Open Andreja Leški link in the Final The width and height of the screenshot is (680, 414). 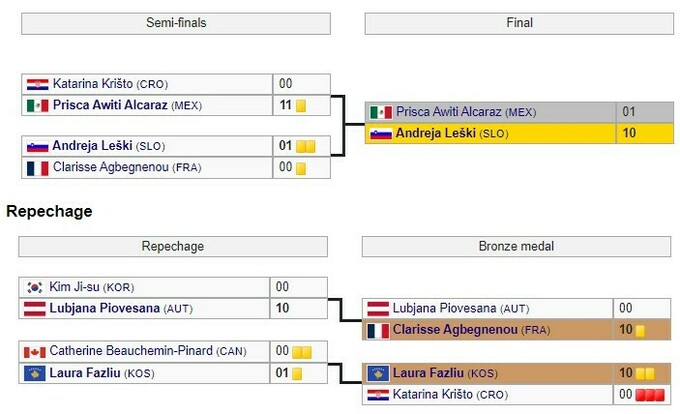point(435,133)
